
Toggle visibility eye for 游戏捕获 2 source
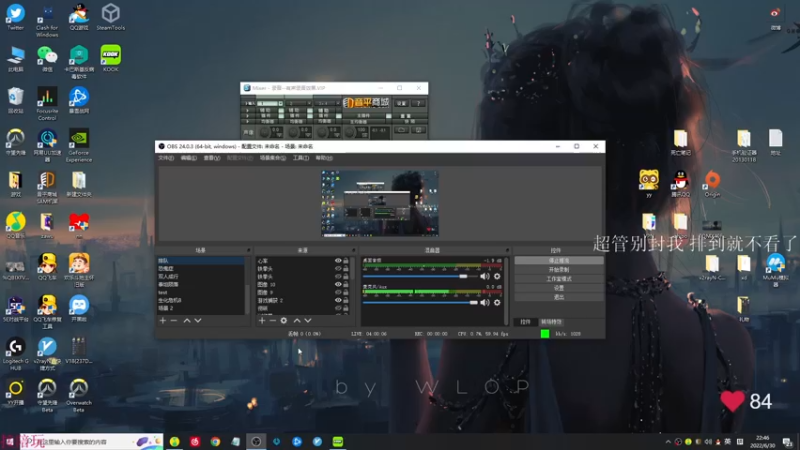pyautogui.click(x=338, y=301)
